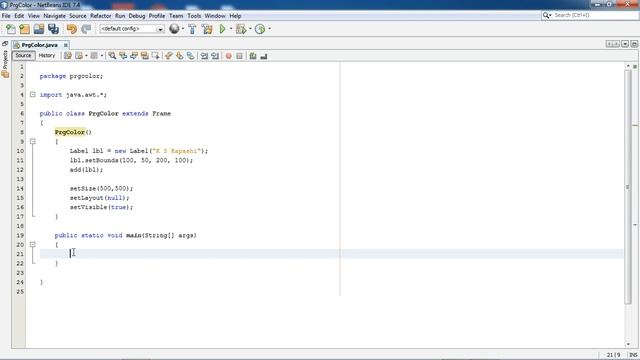Click the Next Bookmark icon
This screenshot has width=640, height=360.
pos(180,56)
